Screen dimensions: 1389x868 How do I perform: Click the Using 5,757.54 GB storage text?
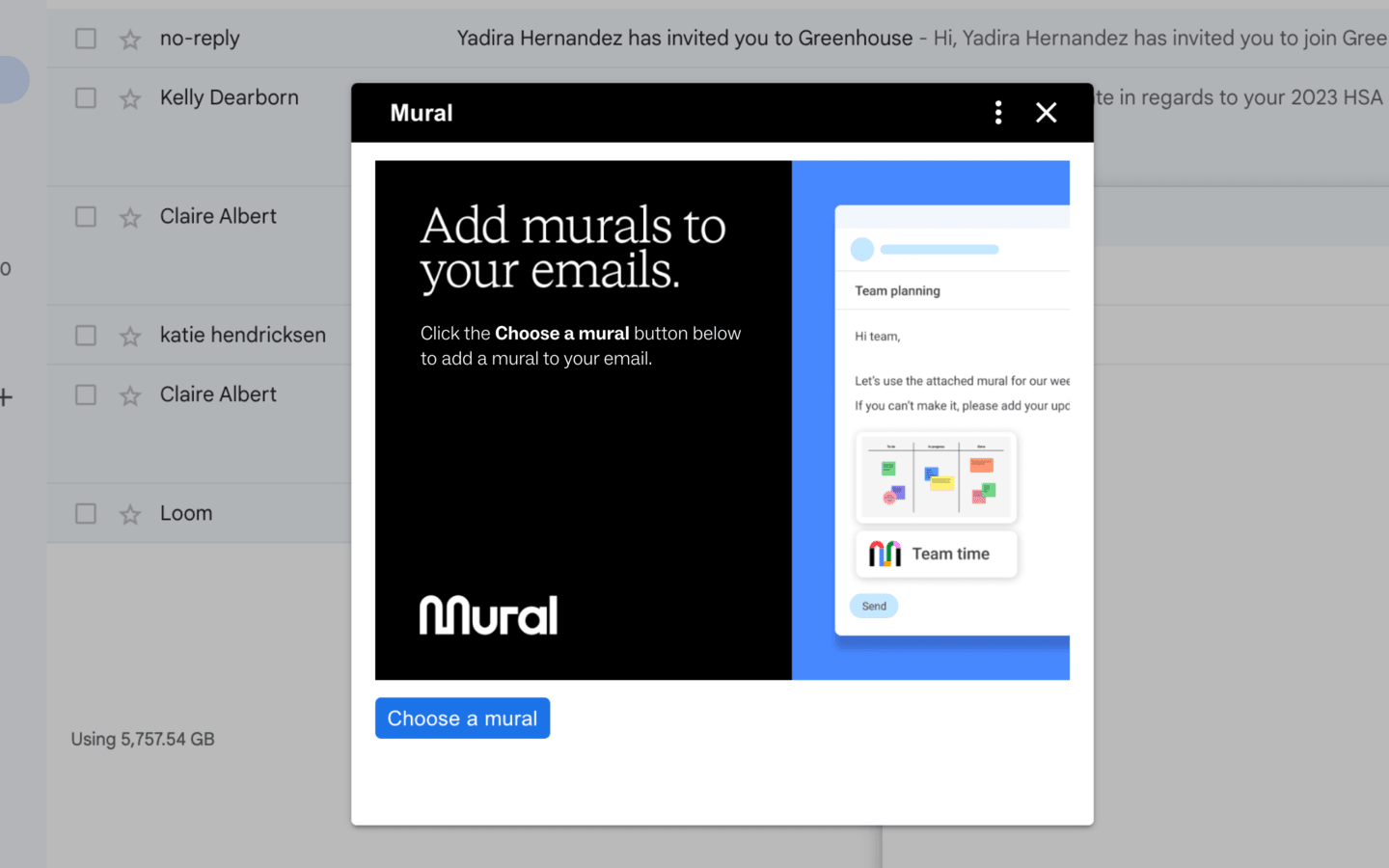[x=143, y=739]
